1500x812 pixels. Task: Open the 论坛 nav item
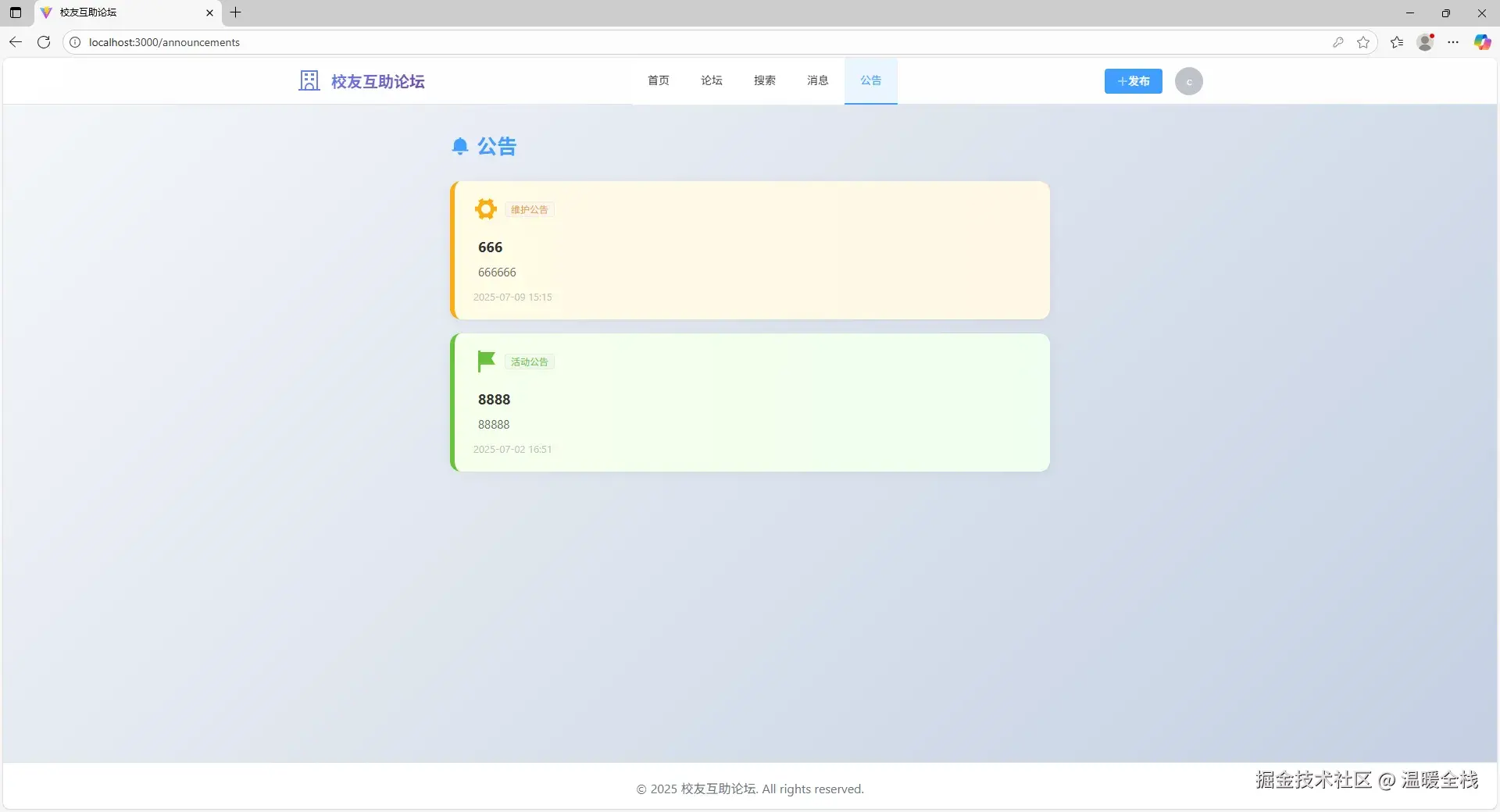[x=712, y=80]
